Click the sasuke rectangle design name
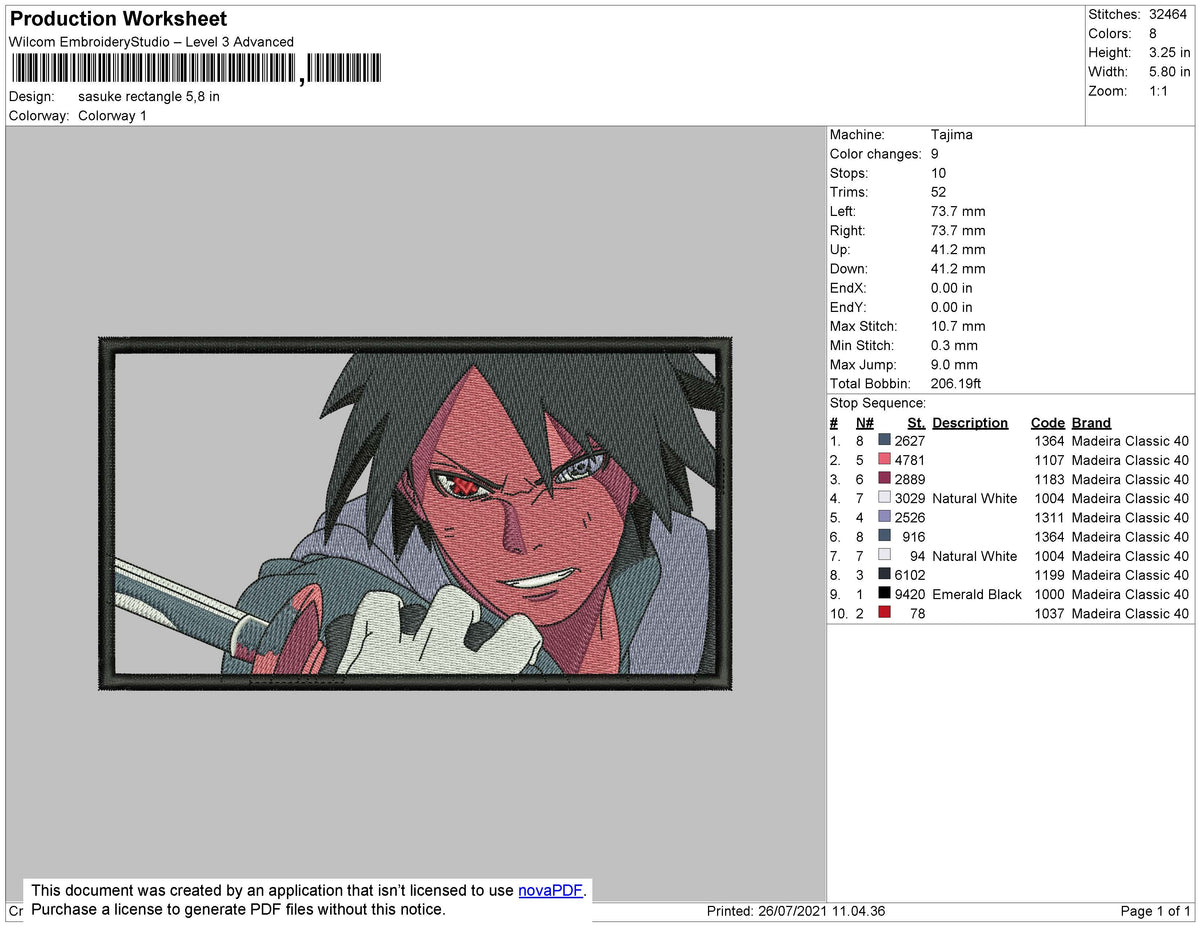The width and height of the screenshot is (1200, 927). [148, 96]
